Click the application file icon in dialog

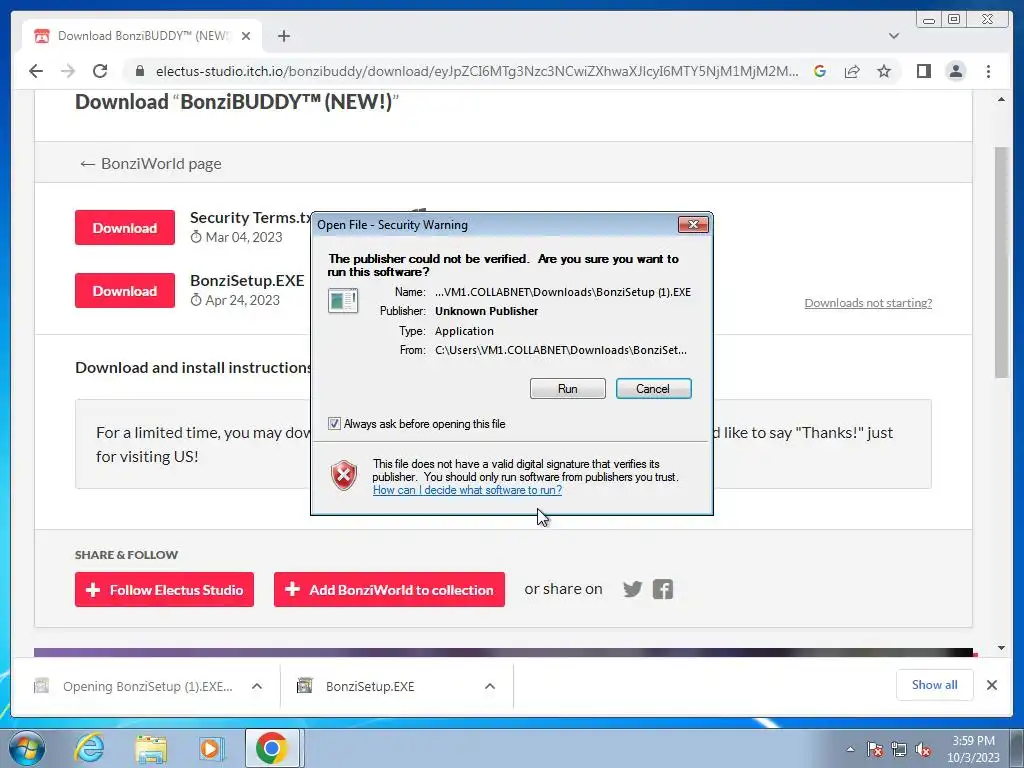pos(343,300)
